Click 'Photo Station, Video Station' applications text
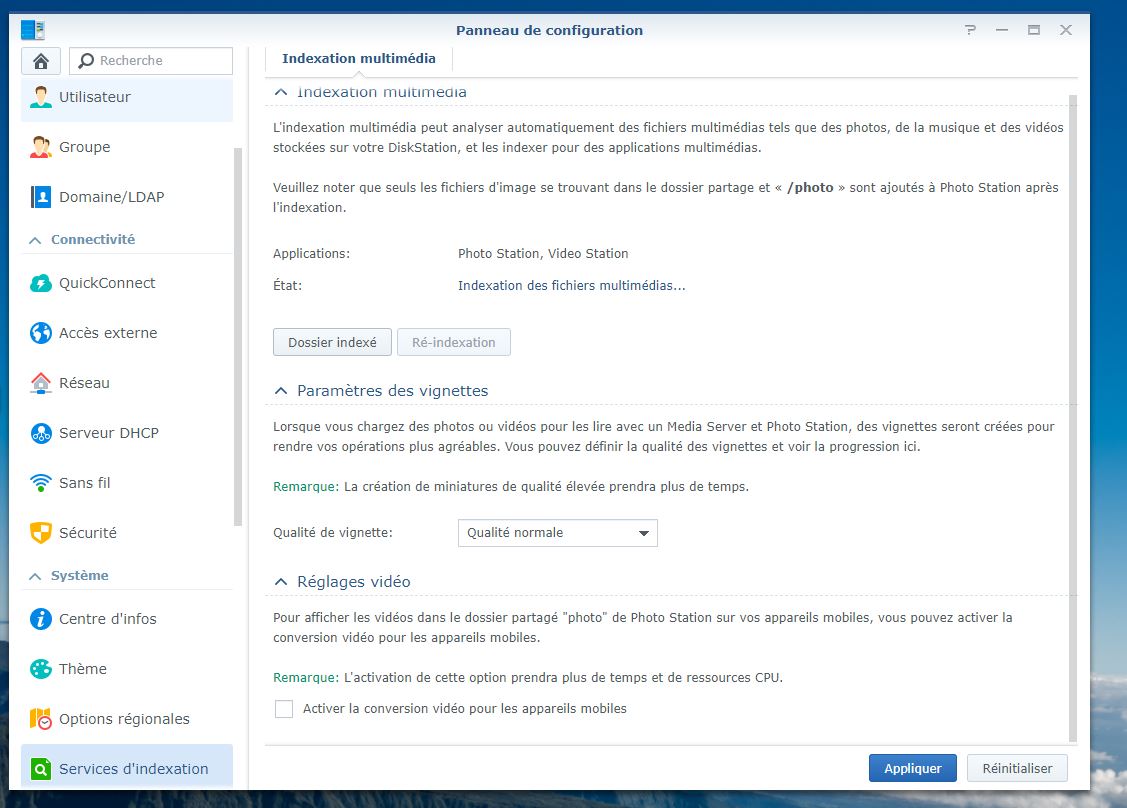Image resolution: width=1127 pixels, height=808 pixels. tap(543, 254)
